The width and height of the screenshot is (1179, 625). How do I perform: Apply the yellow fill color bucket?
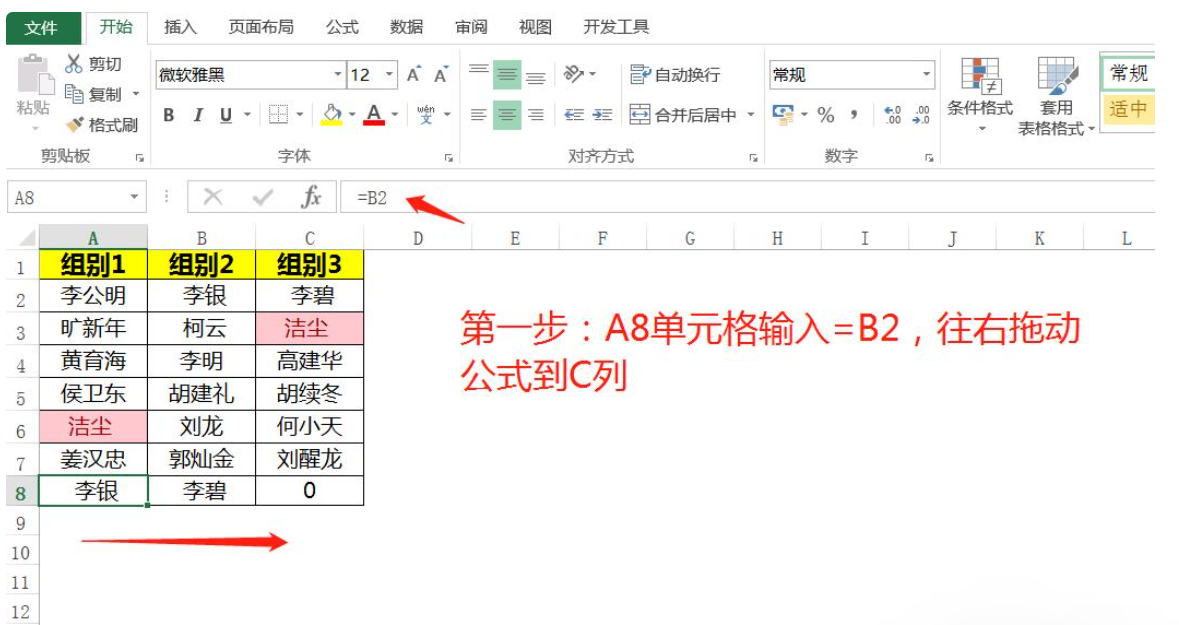(332, 115)
